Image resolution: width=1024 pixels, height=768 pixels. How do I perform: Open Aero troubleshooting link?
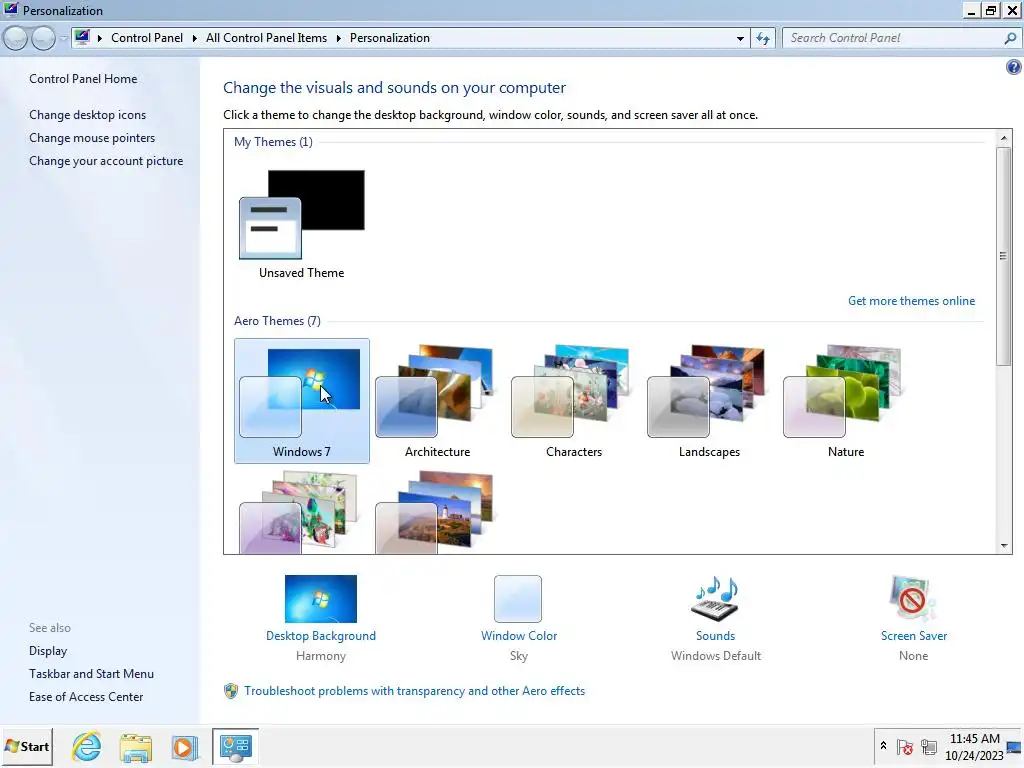point(414,691)
